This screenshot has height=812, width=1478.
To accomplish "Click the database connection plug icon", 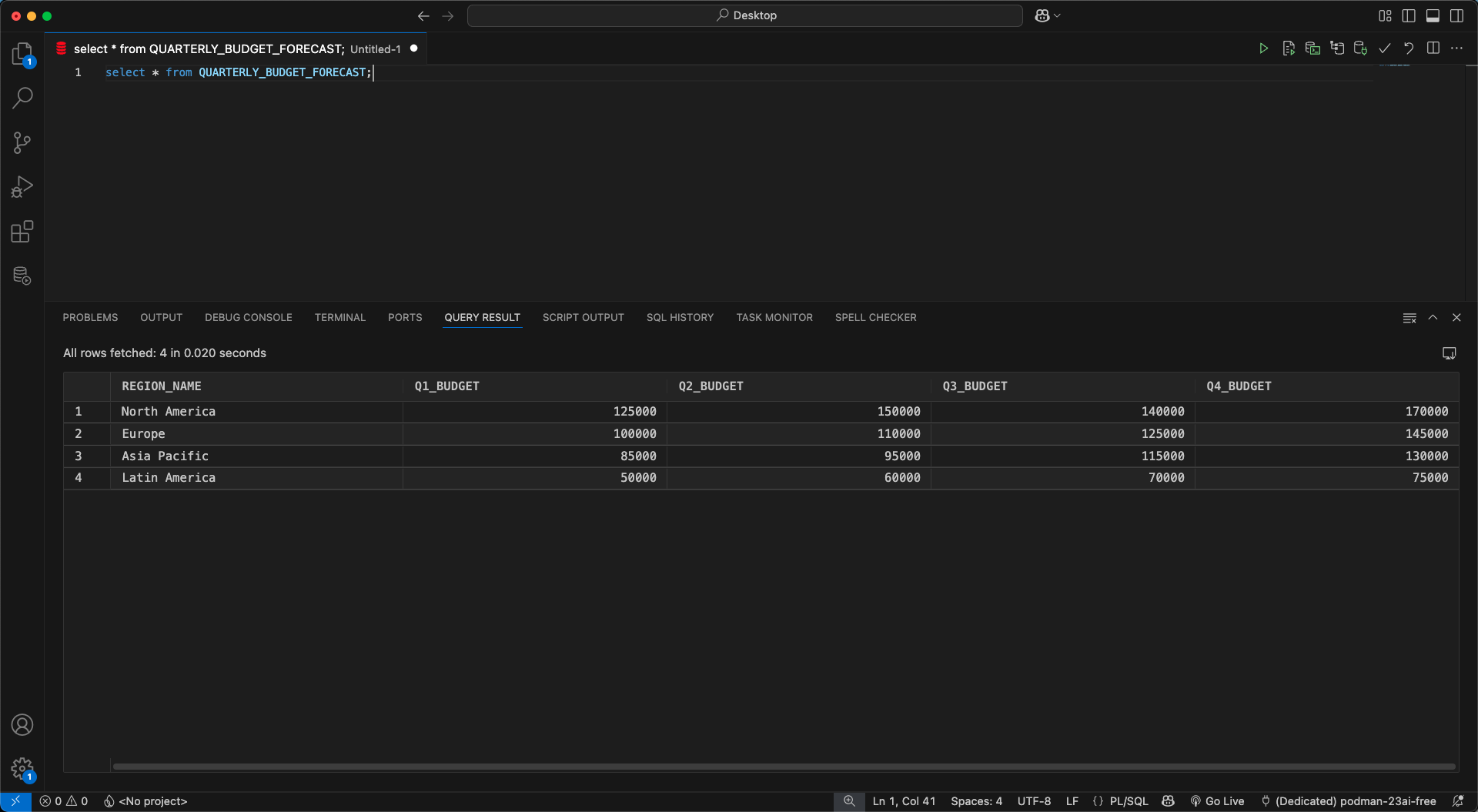I will pyautogui.click(x=1361, y=48).
